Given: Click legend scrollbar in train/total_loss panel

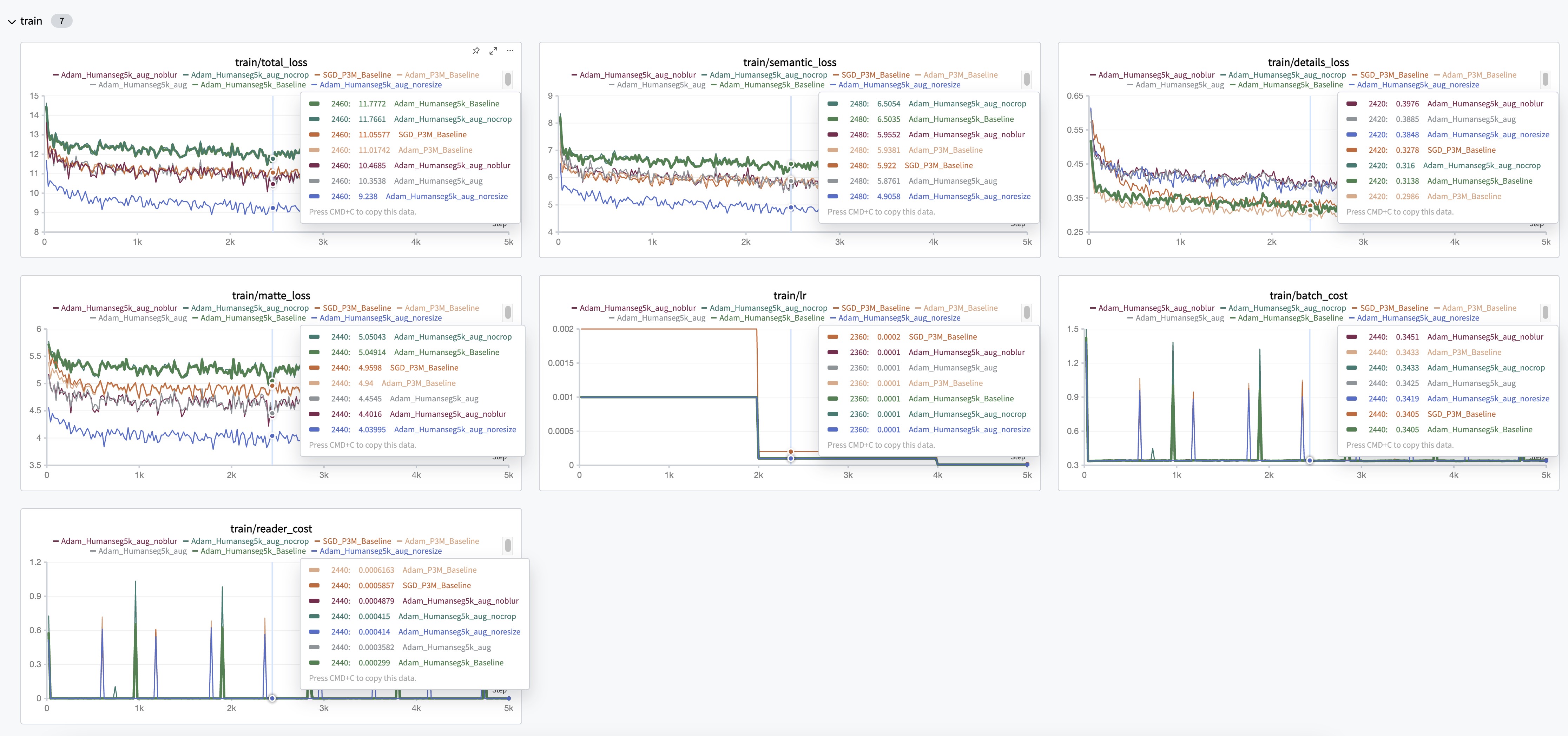Looking at the screenshot, I should point(508,79).
